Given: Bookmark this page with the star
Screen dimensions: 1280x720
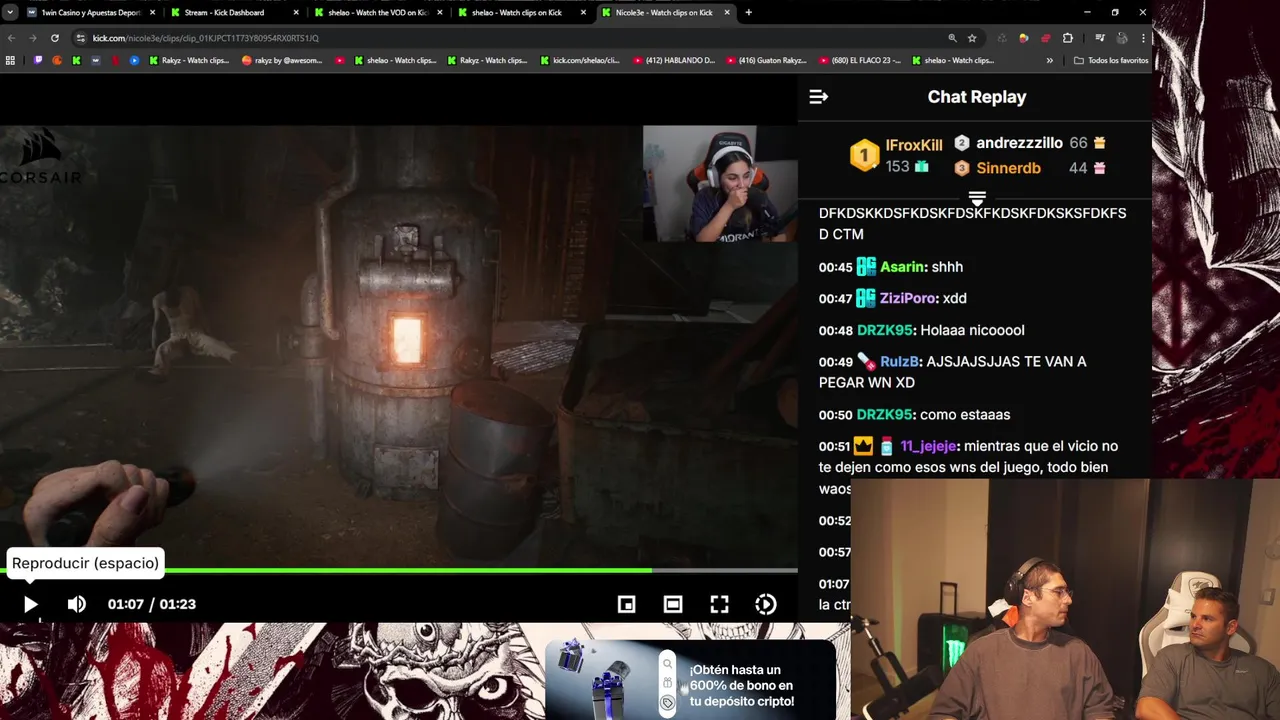Looking at the screenshot, I should pyautogui.click(x=972, y=38).
